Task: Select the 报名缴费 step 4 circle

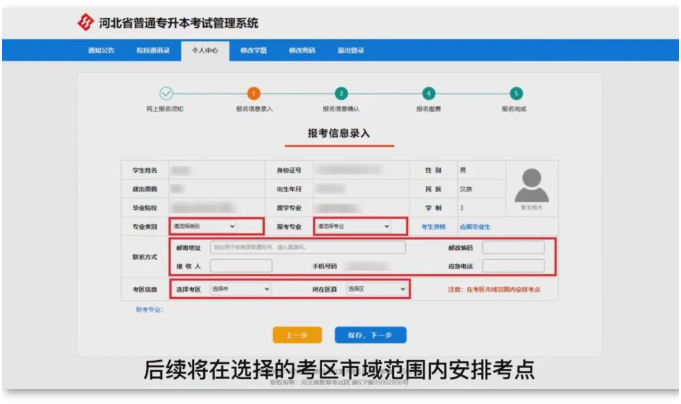Action: point(429,93)
